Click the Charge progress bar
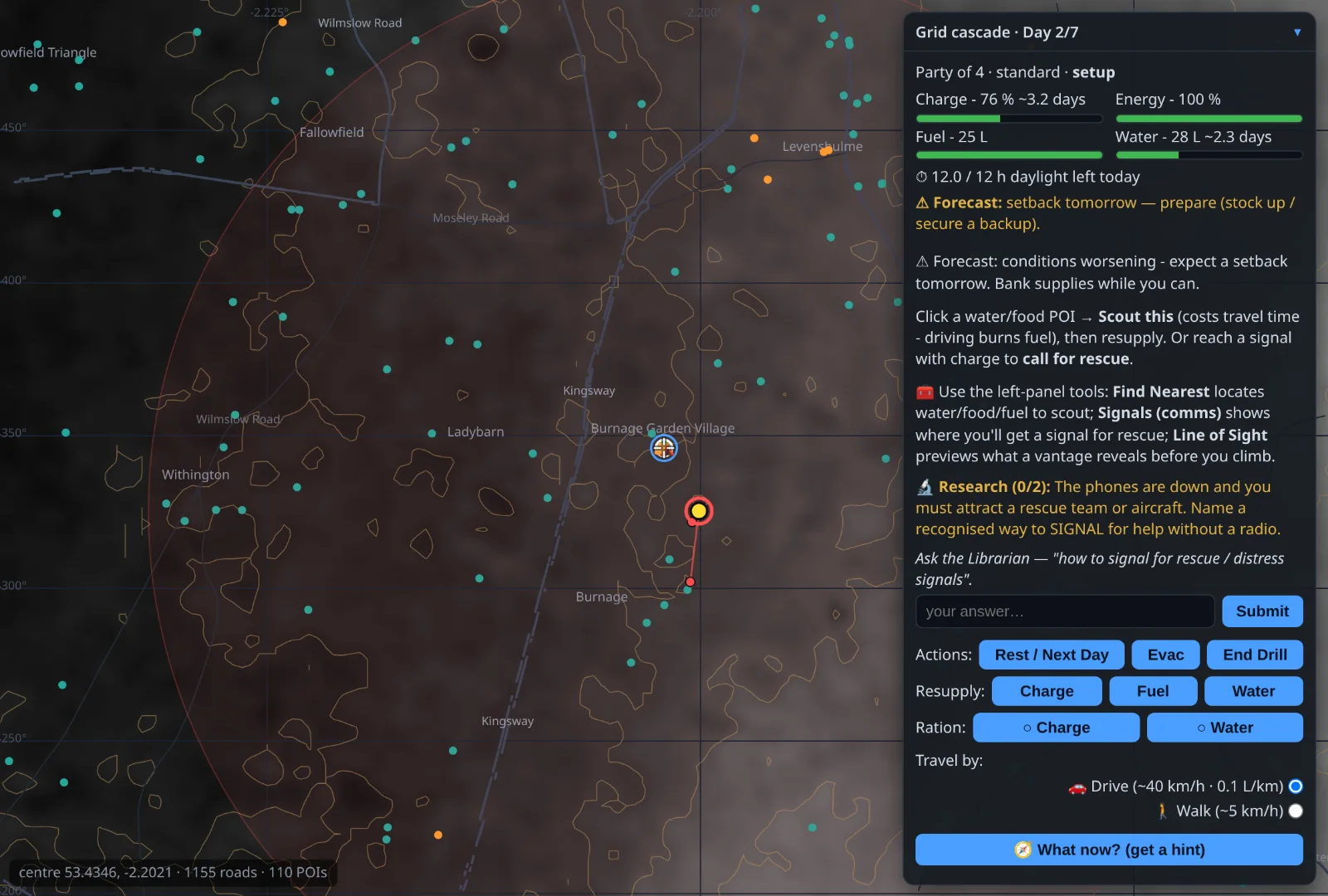 (1008, 119)
